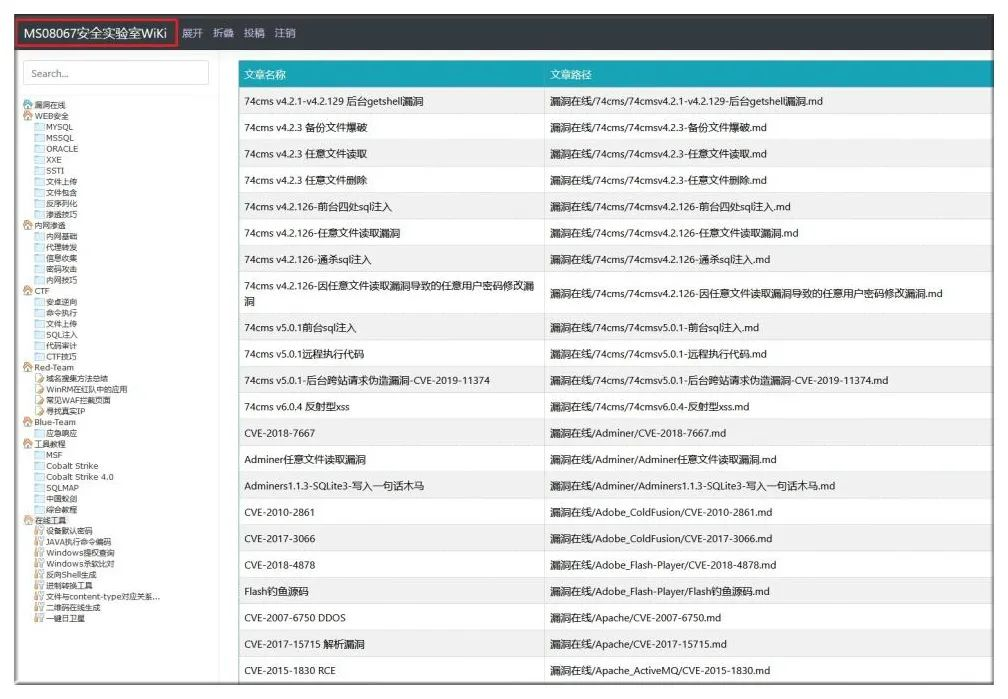The width and height of the screenshot is (1008, 699).
Task: Click the MS08067安全实验室WiKi title link
Action: tap(95, 33)
